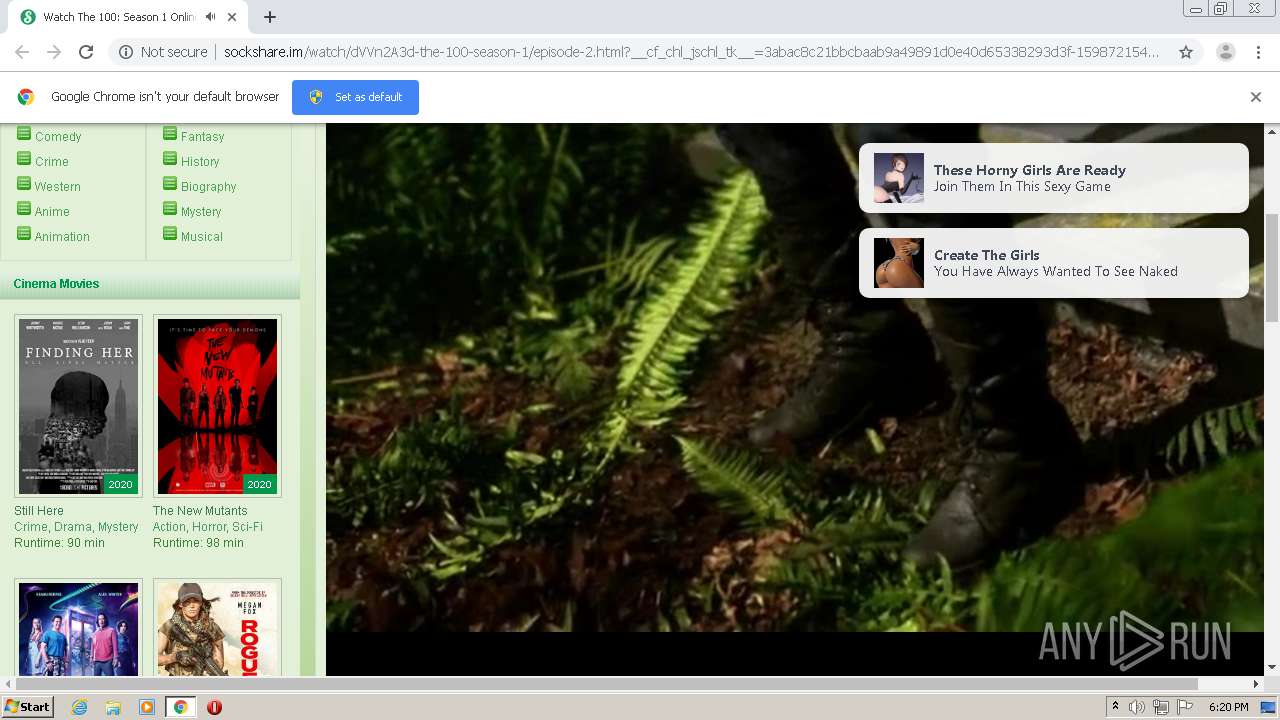The height and width of the screenshot is (720, 1280).
Task: Click the Musical genre icon
Action: point(170,233)
